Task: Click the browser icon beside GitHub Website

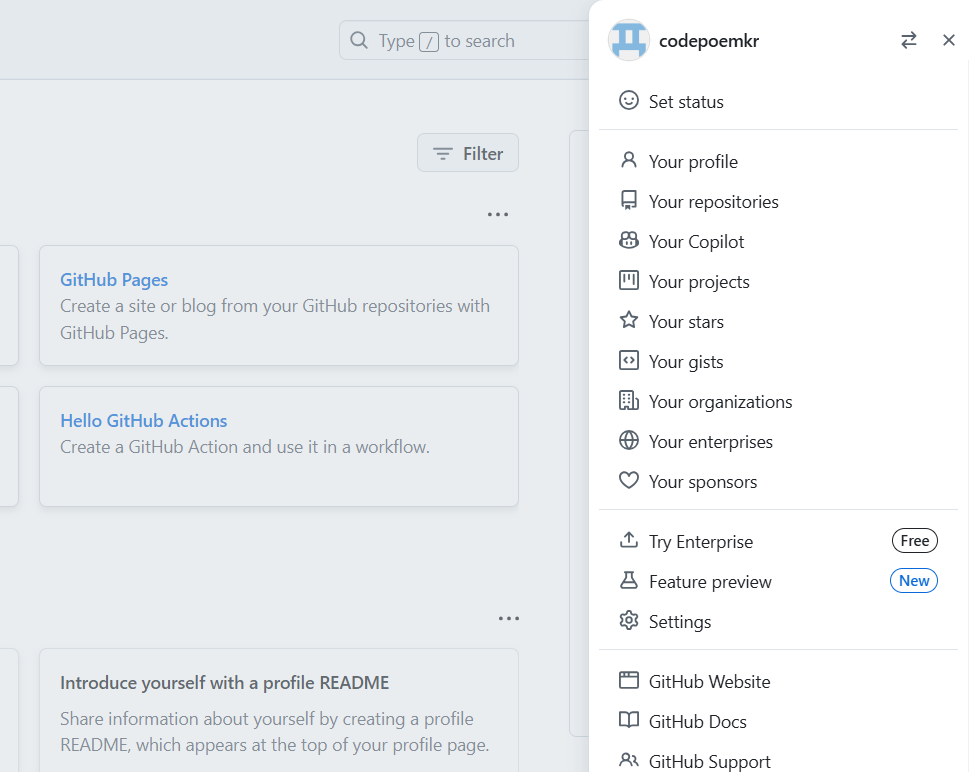Action: click(x=628, y=680)
